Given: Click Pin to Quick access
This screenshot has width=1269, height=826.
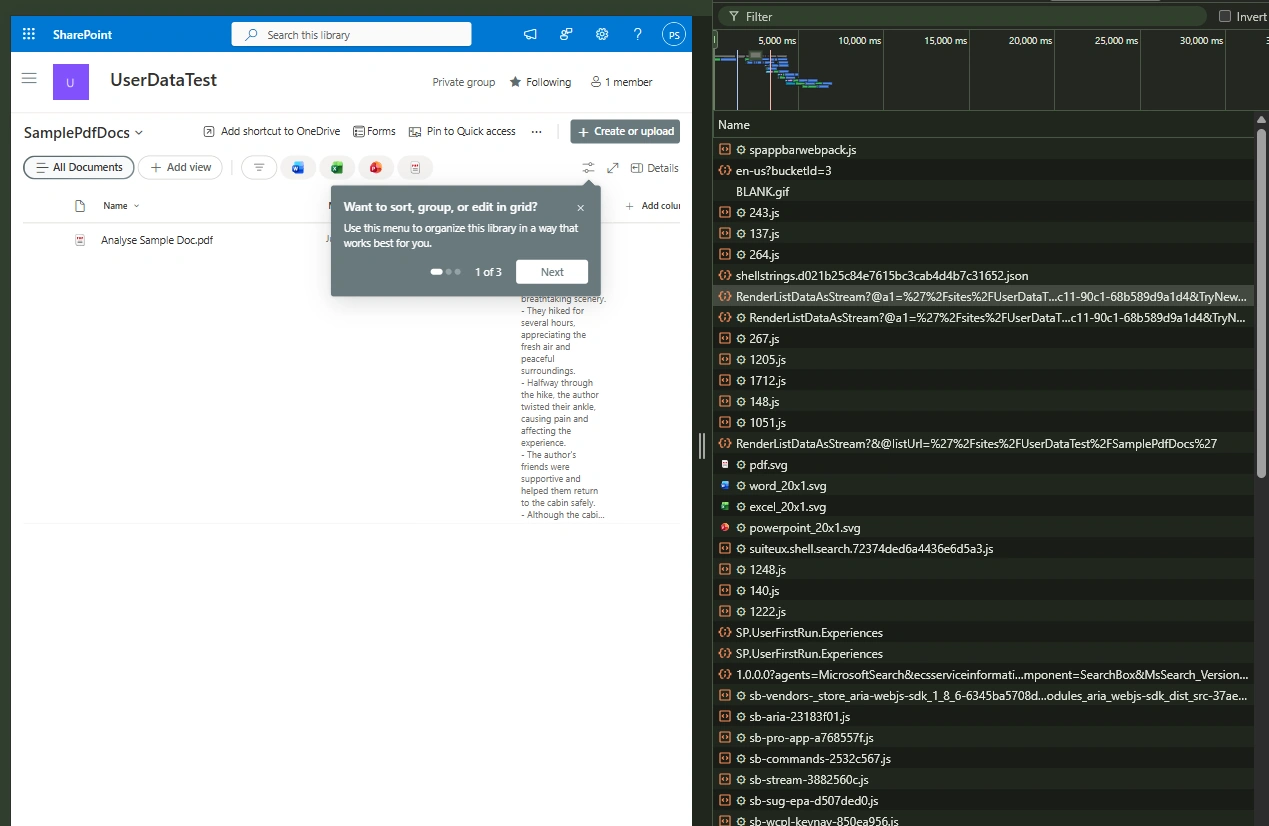Looking at the screenshot, I should pyautogui.click(x=462, y=131).
